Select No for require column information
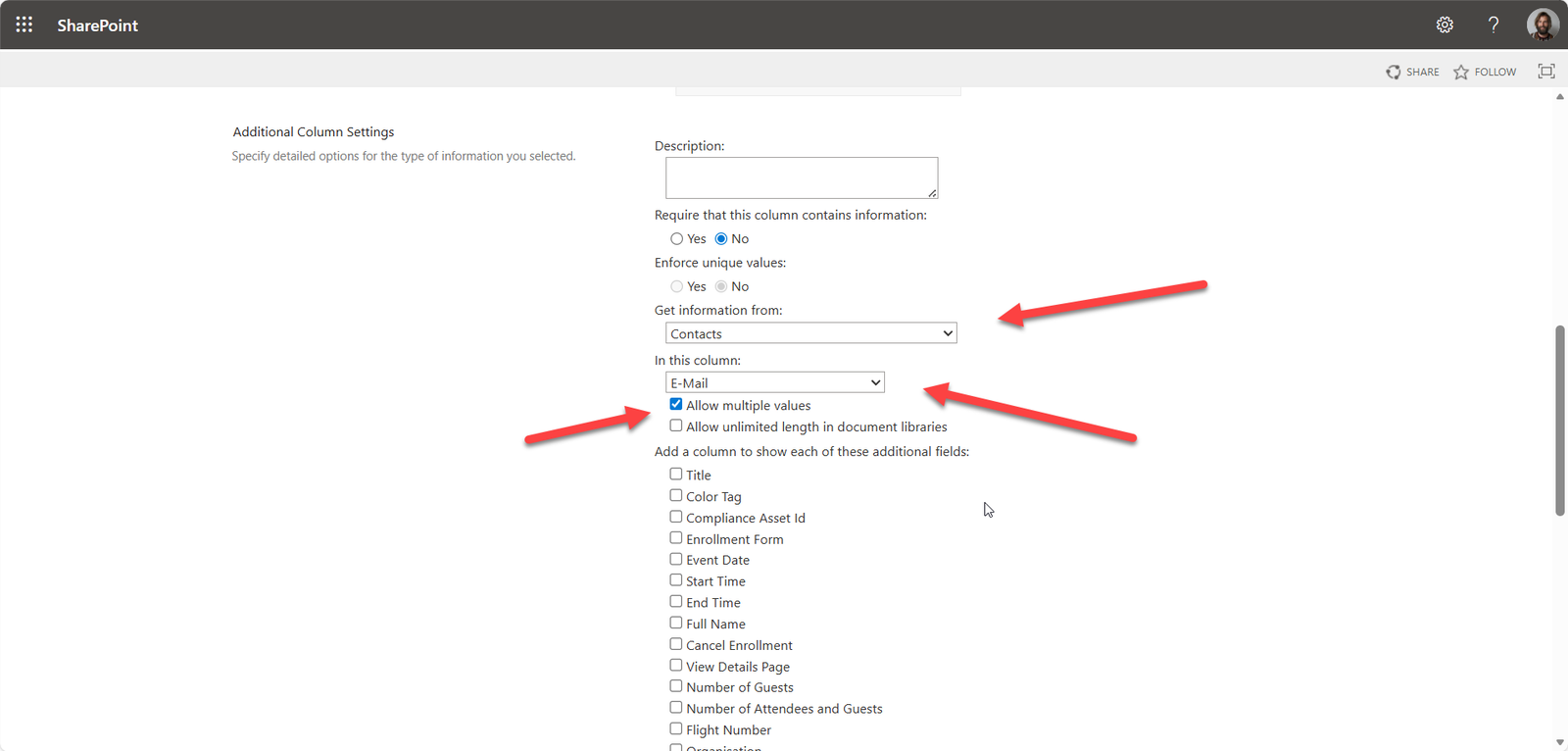1568x751 pixels. click(721, 239)
